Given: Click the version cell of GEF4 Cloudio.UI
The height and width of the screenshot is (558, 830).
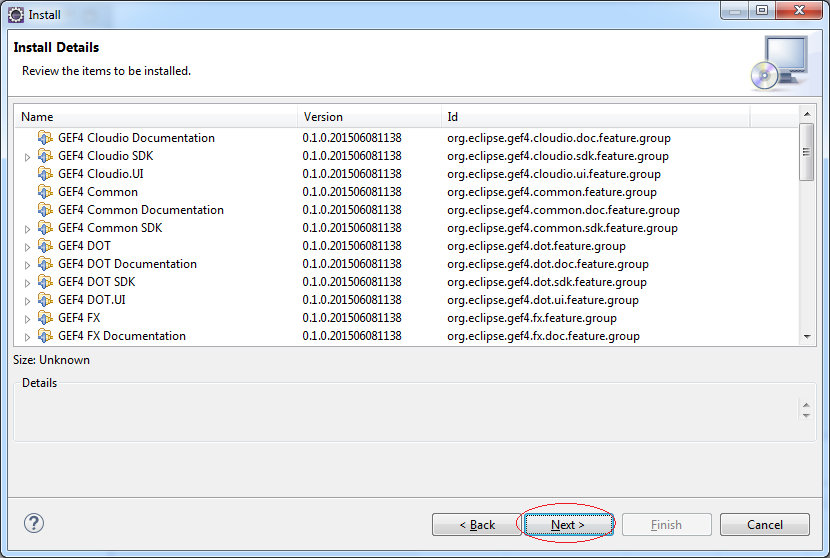Looking at the screenshot, I should pyautogui.click(x=352, y=174).
